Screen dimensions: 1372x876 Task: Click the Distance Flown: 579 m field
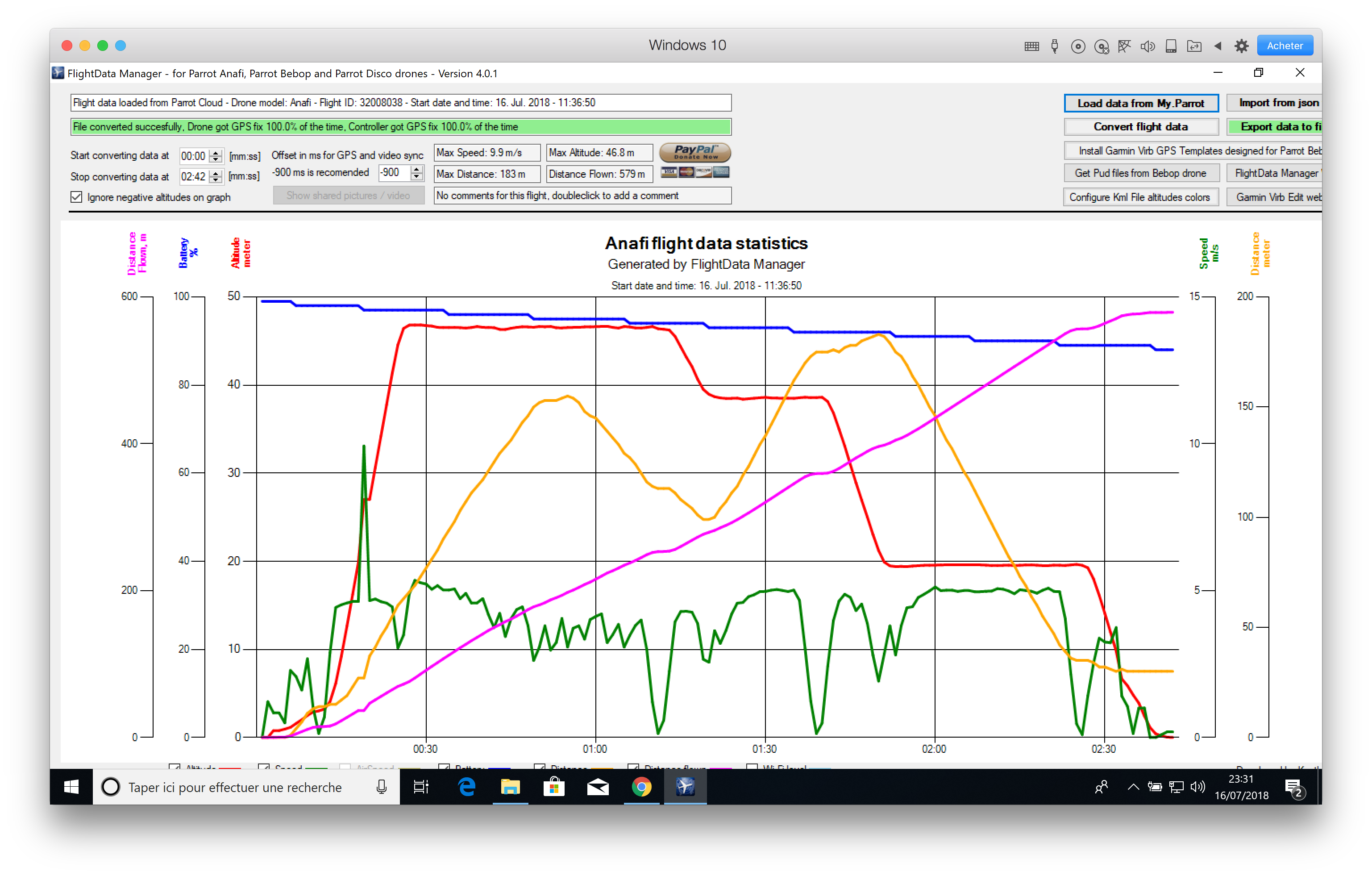(599, 175)
